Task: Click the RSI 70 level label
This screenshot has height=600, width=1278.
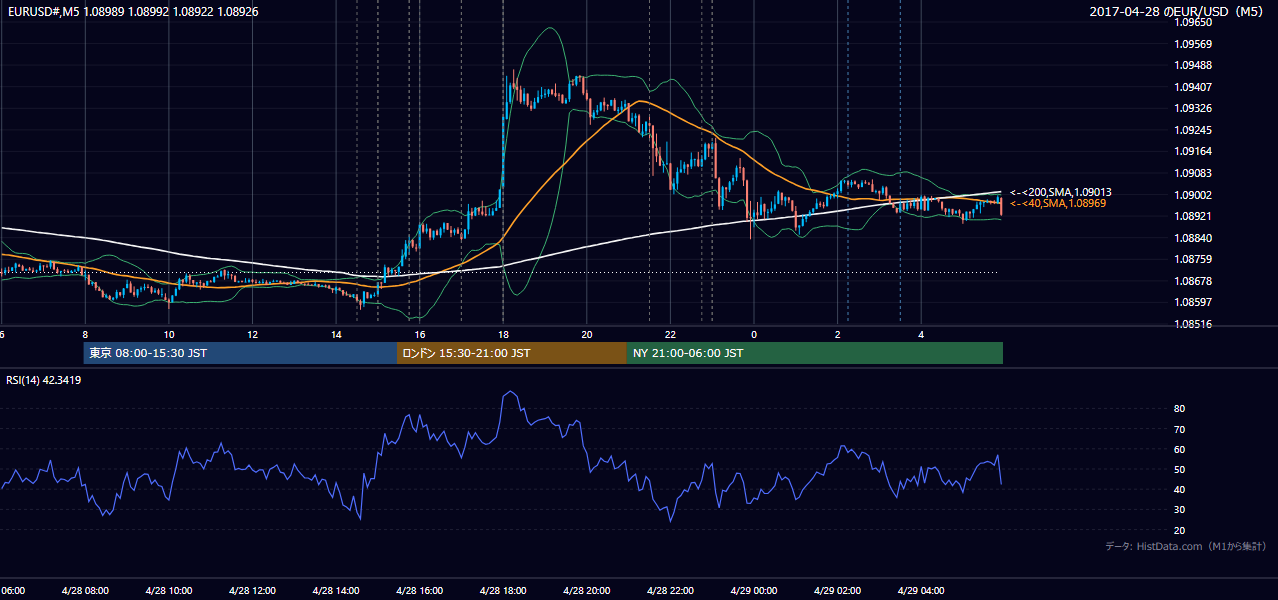Action: point(1180,429)
